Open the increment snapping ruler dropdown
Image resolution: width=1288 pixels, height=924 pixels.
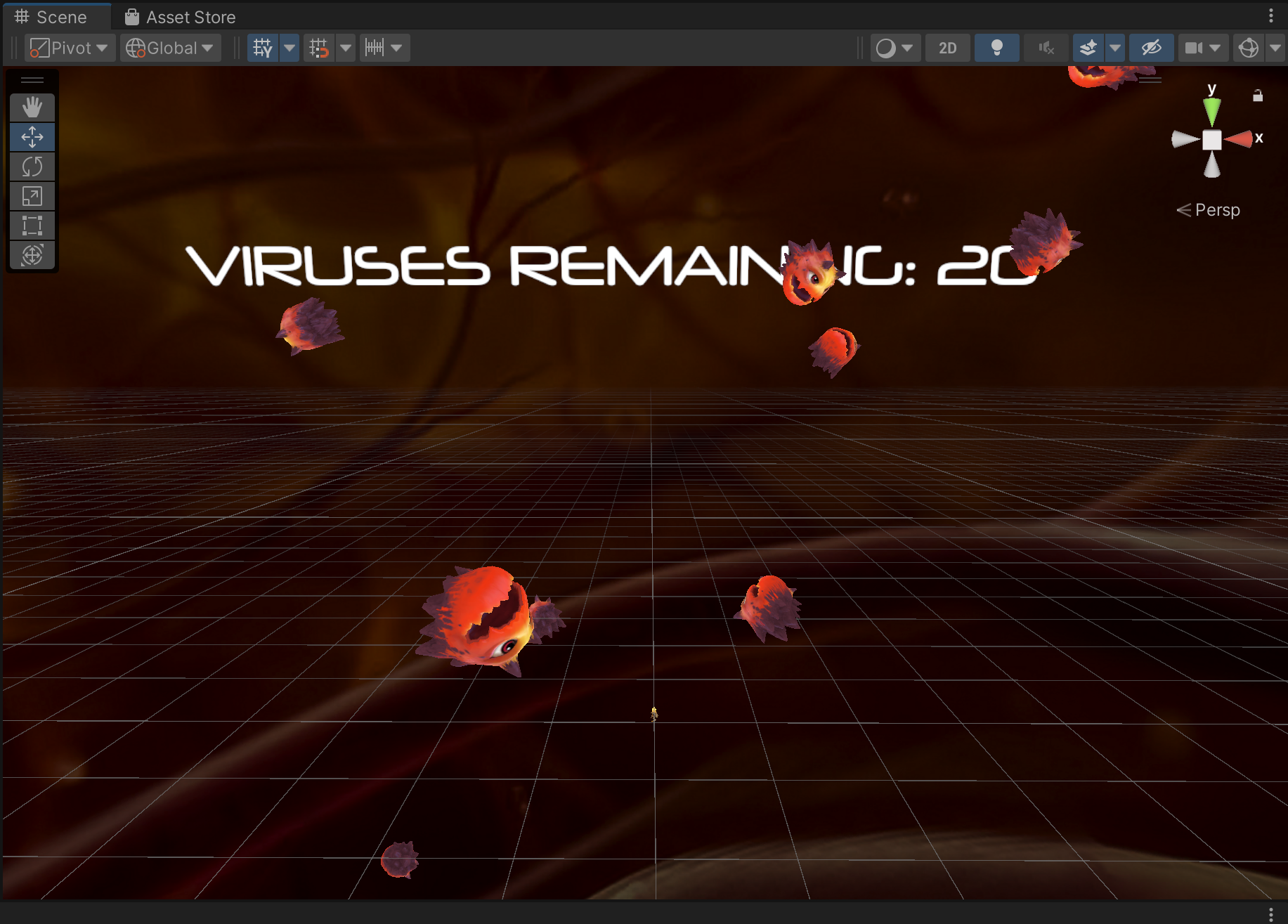point(384,48)
